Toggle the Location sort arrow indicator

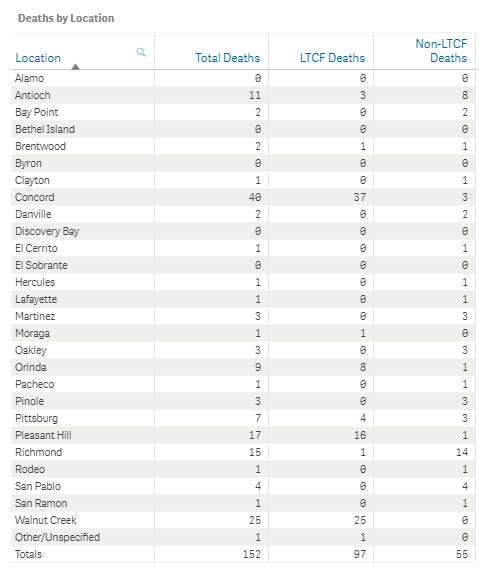pos(75,66)
